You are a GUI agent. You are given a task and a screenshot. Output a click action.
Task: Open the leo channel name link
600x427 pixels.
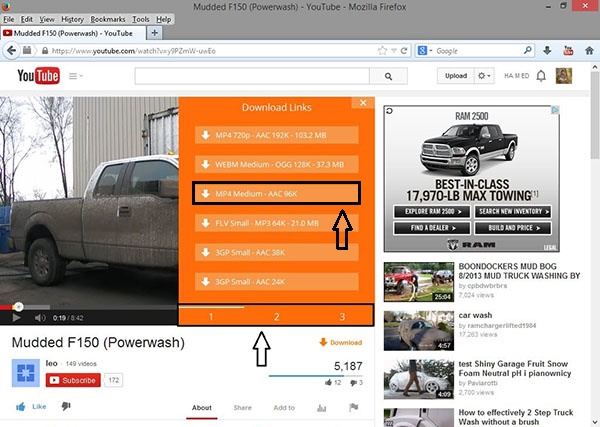[51, 363]
